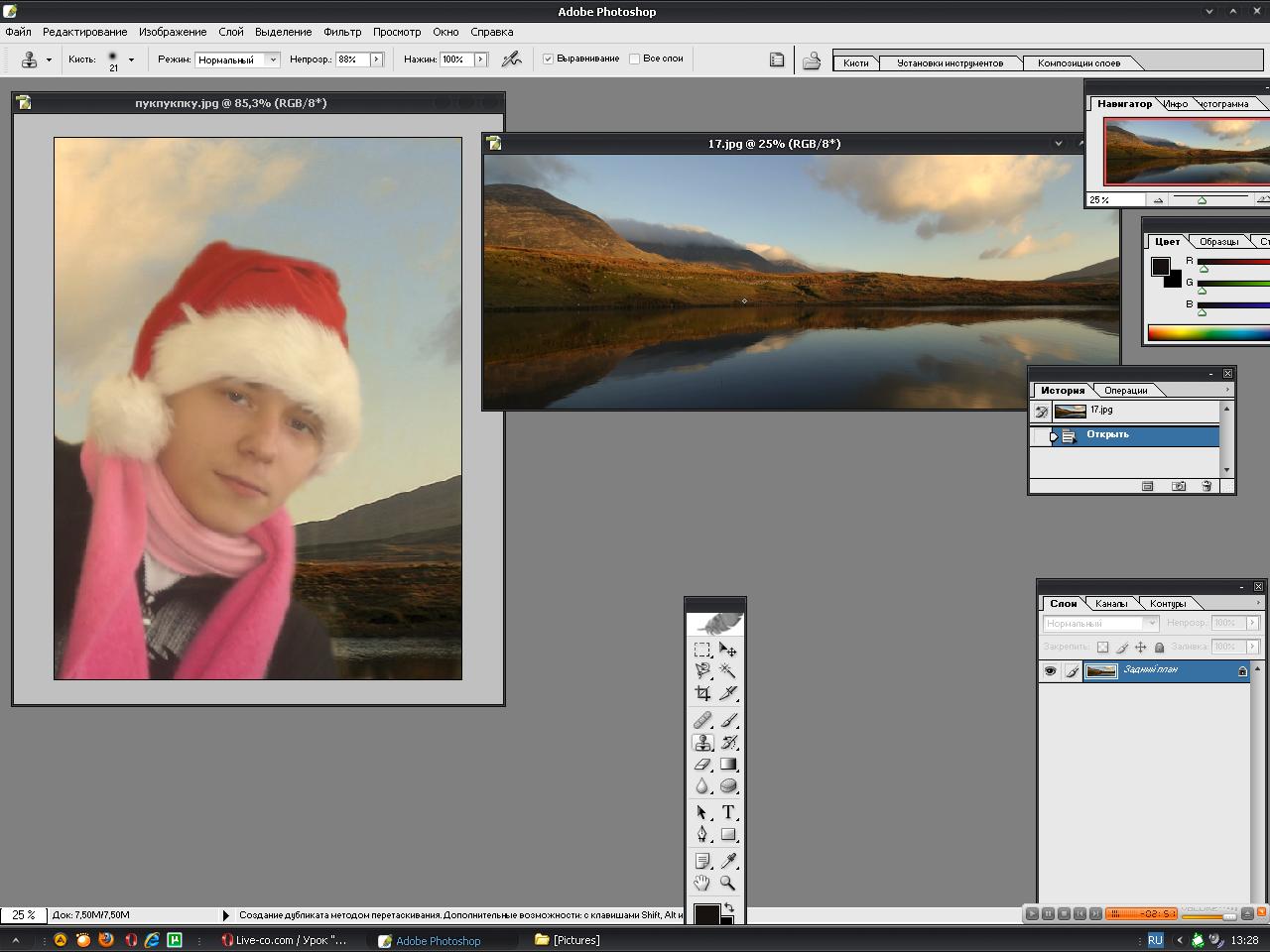Select the Eraser tool

pyautogui.click(x=702, y=765)
